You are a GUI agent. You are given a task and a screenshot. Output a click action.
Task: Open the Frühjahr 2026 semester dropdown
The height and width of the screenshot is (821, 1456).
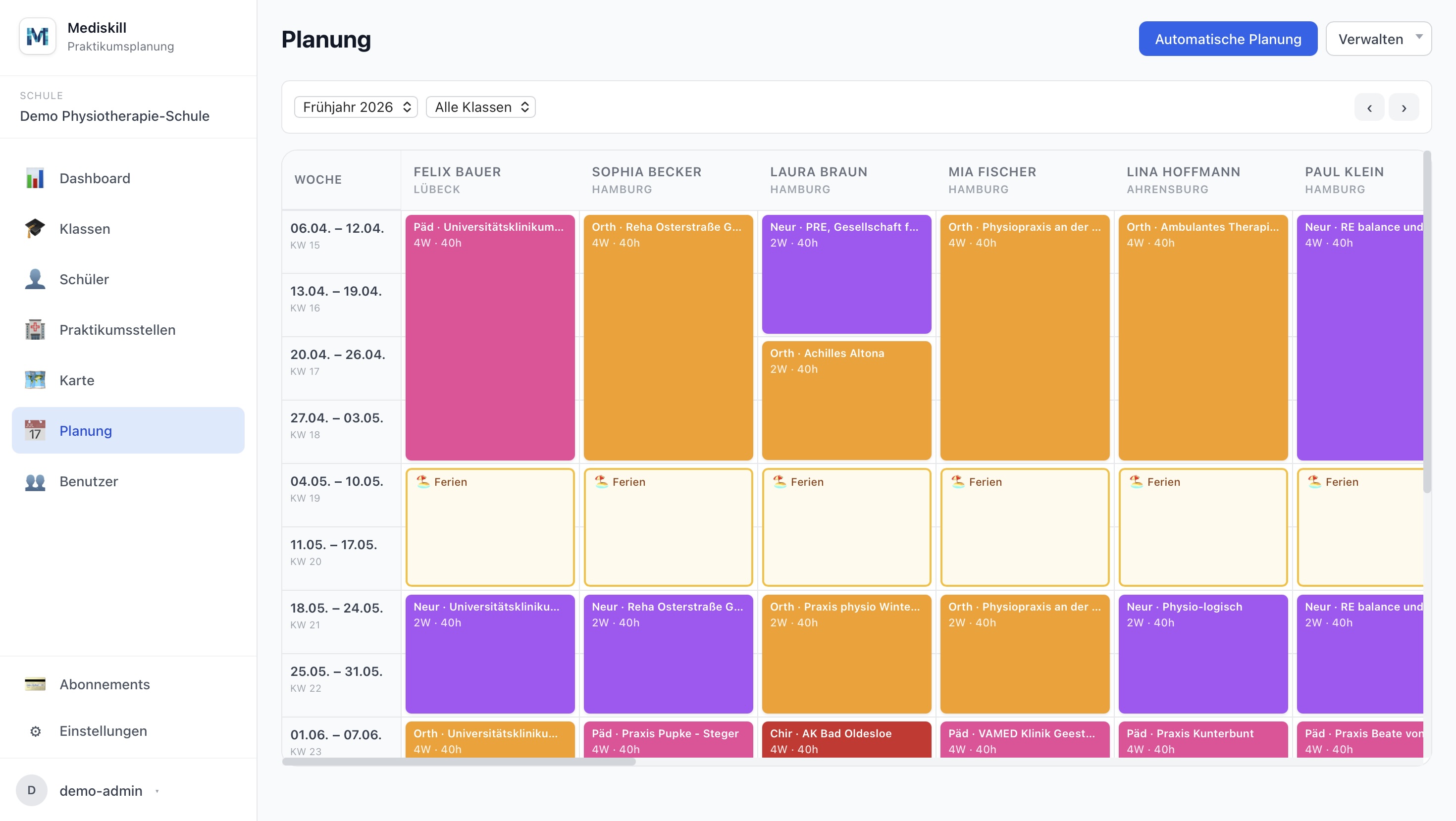click(356, 107)
